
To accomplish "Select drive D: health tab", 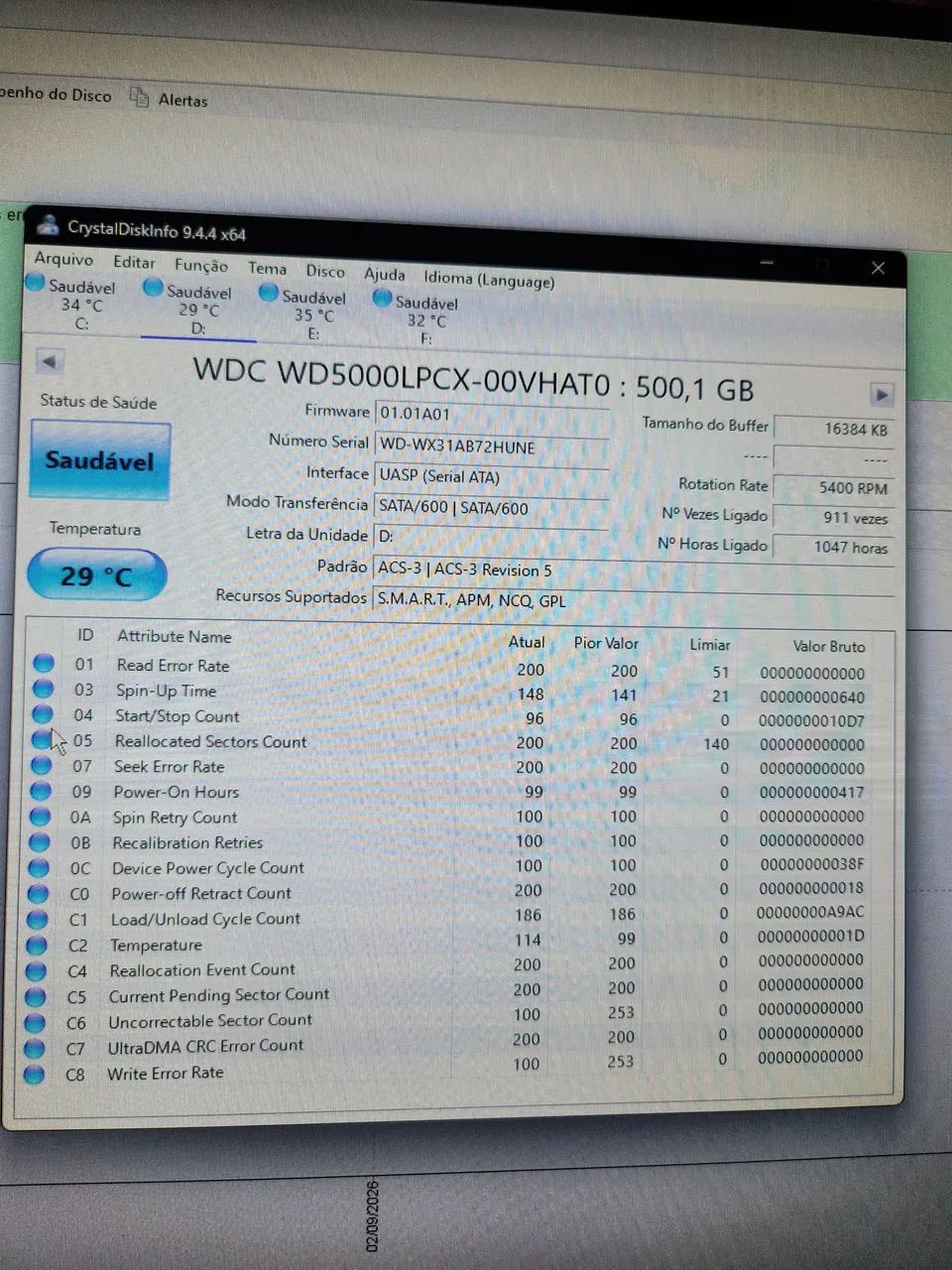I will point(188,309).
